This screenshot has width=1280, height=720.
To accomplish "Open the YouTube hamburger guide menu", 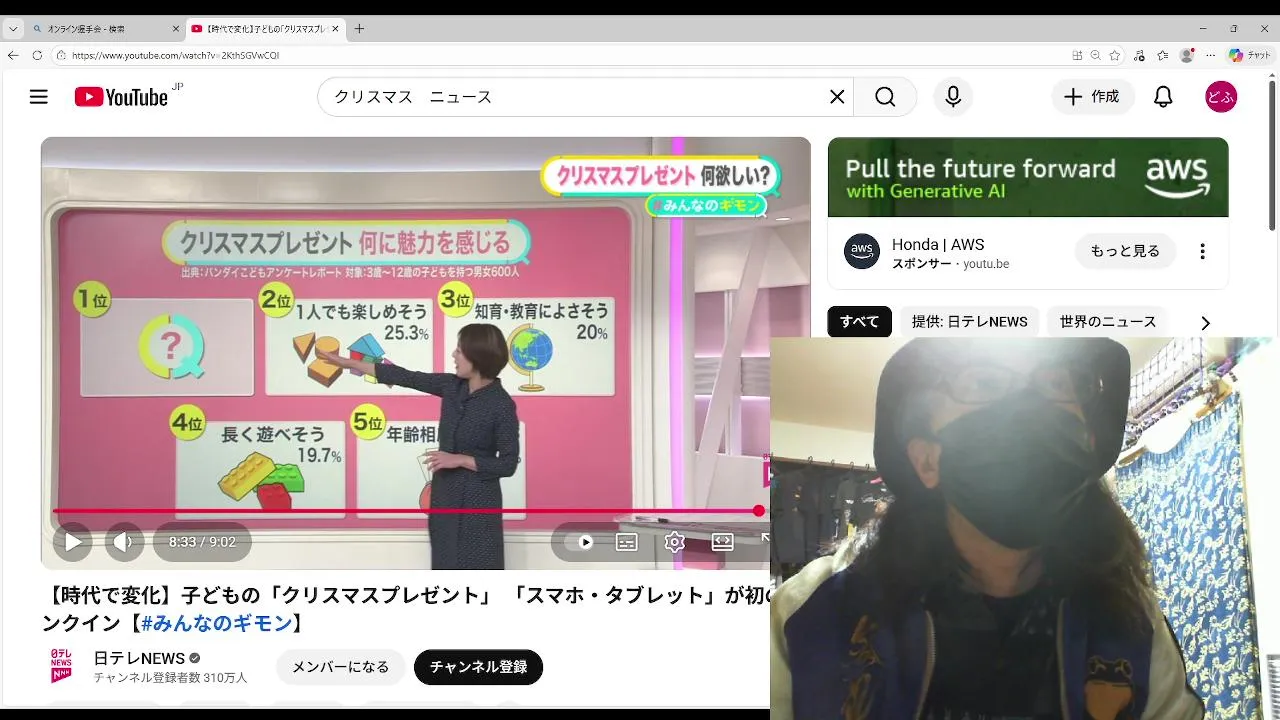I will point(38,97).
